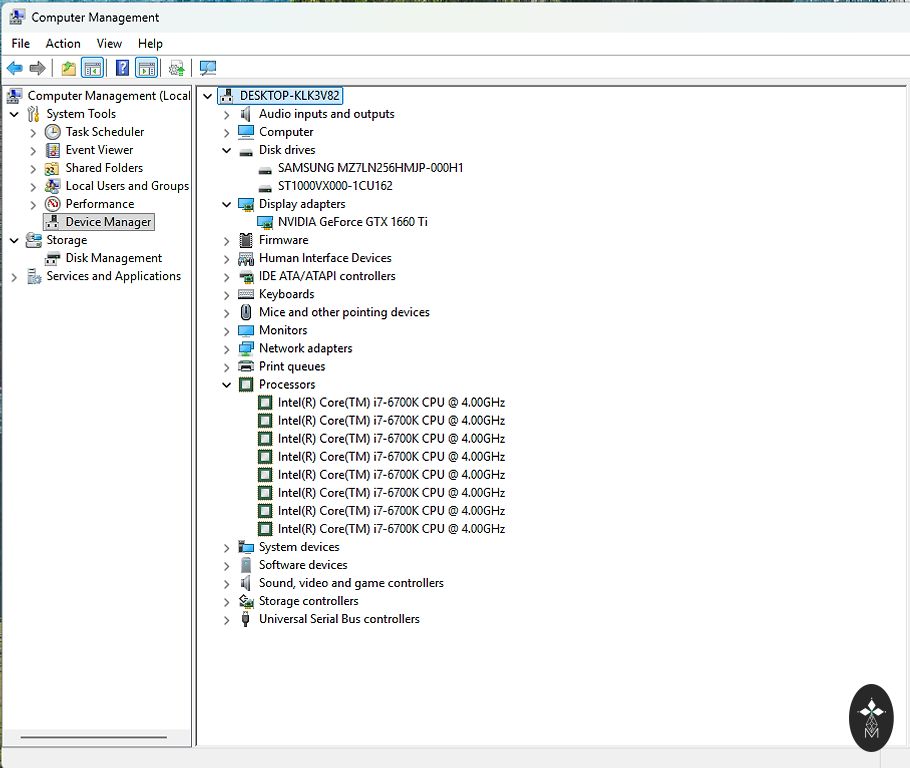The height and width of the screenshot is (768, 910).
Task: Open the Action menu
Action: tap(63, 43)
